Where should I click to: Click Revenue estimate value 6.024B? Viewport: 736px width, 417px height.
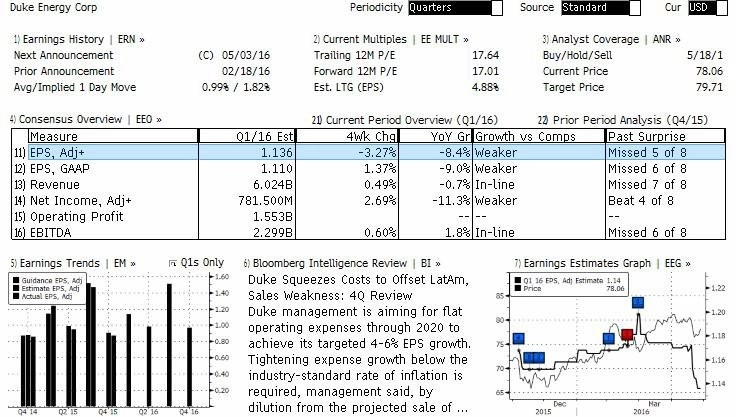pyautogui.click(x=273, y=185)
